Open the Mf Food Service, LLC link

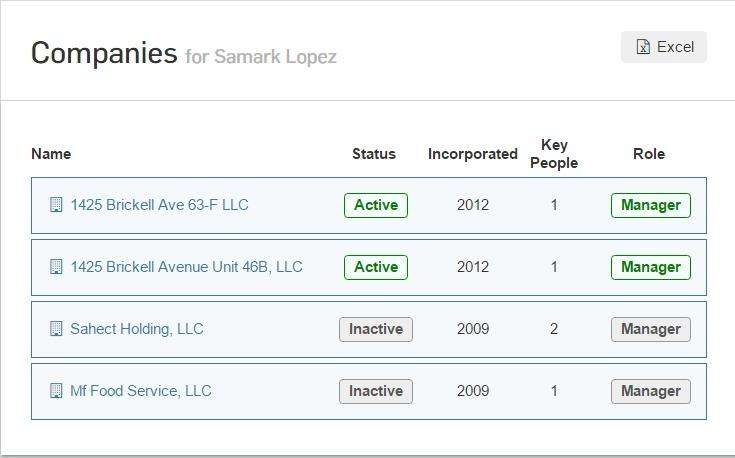pyautogui.click(x=141, y=390)
